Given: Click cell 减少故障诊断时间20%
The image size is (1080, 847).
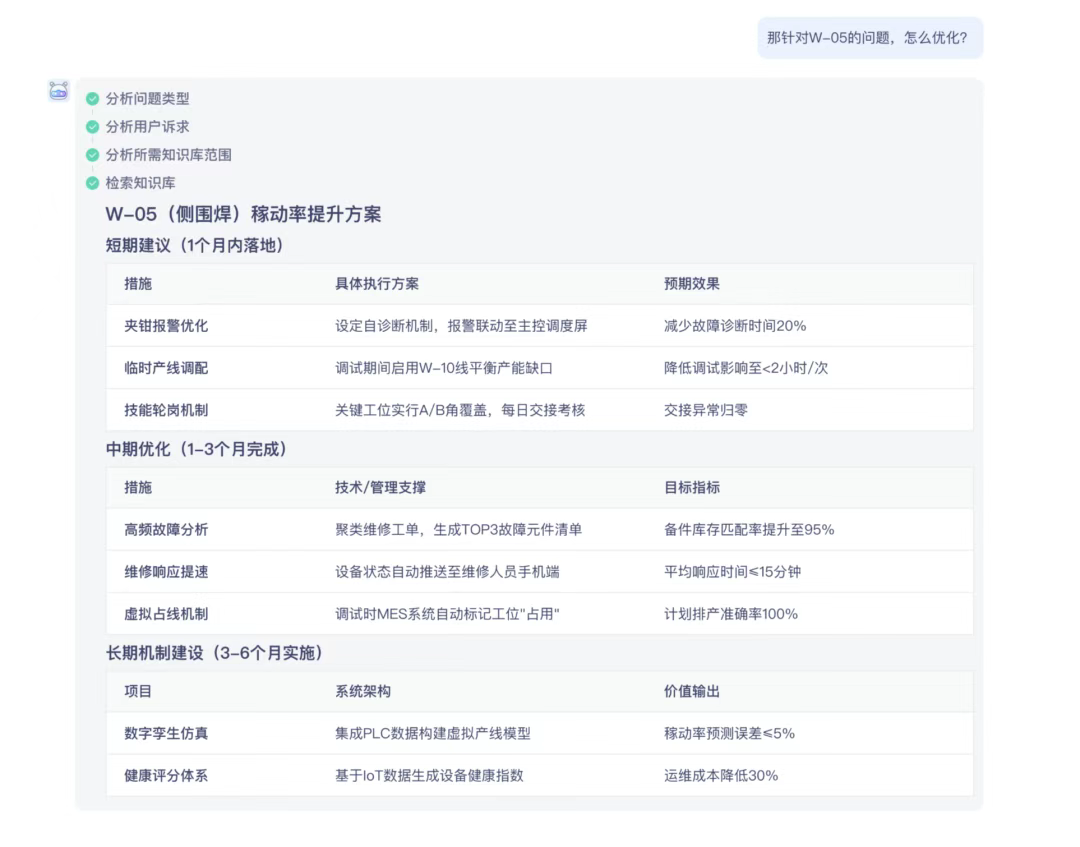Looking at the screenshot, I should click(735, 326).
